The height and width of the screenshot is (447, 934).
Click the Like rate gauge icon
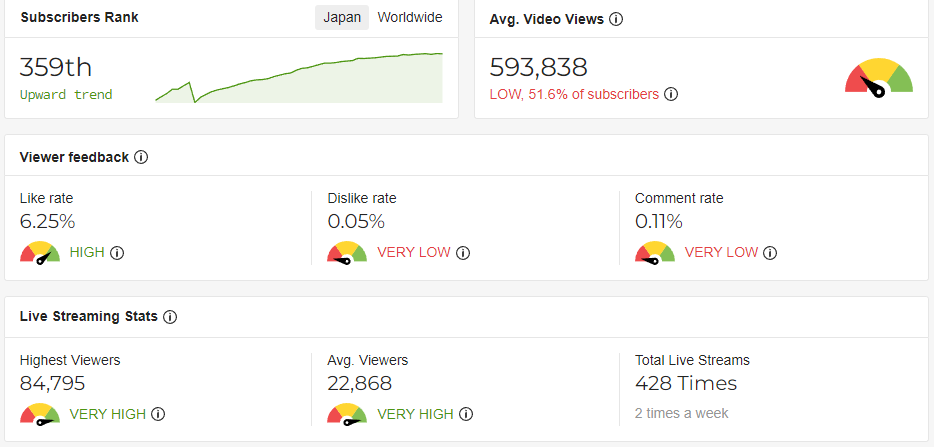coord(40,253)
